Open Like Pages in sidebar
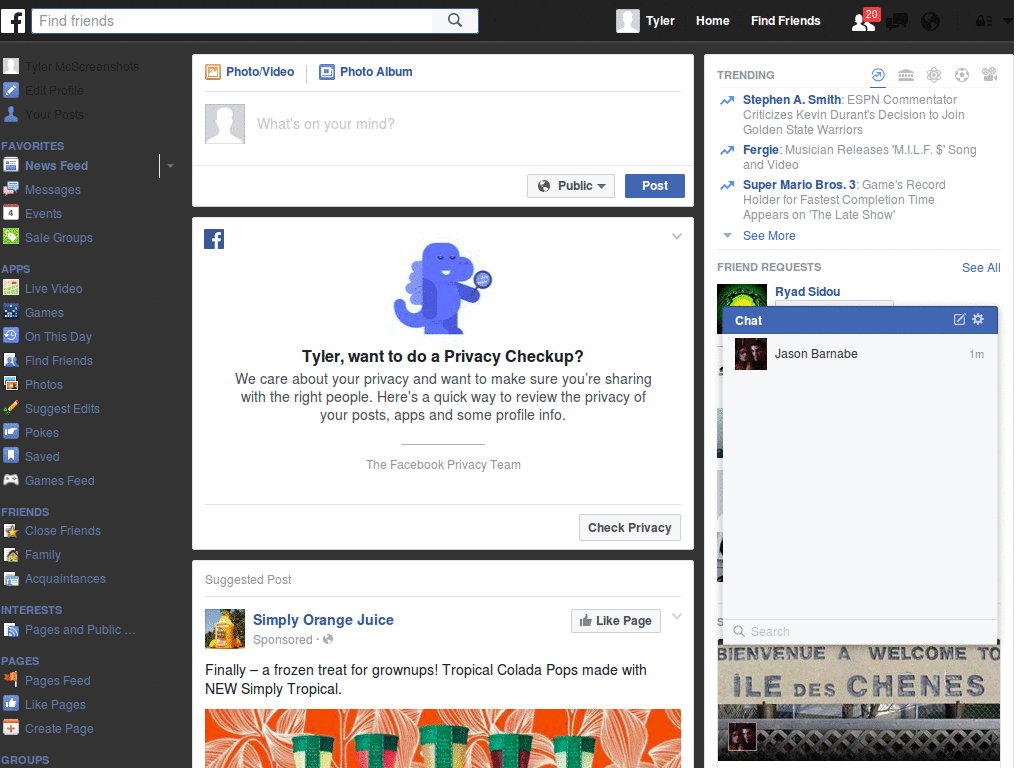1024x768 pixels. (55, 705)
